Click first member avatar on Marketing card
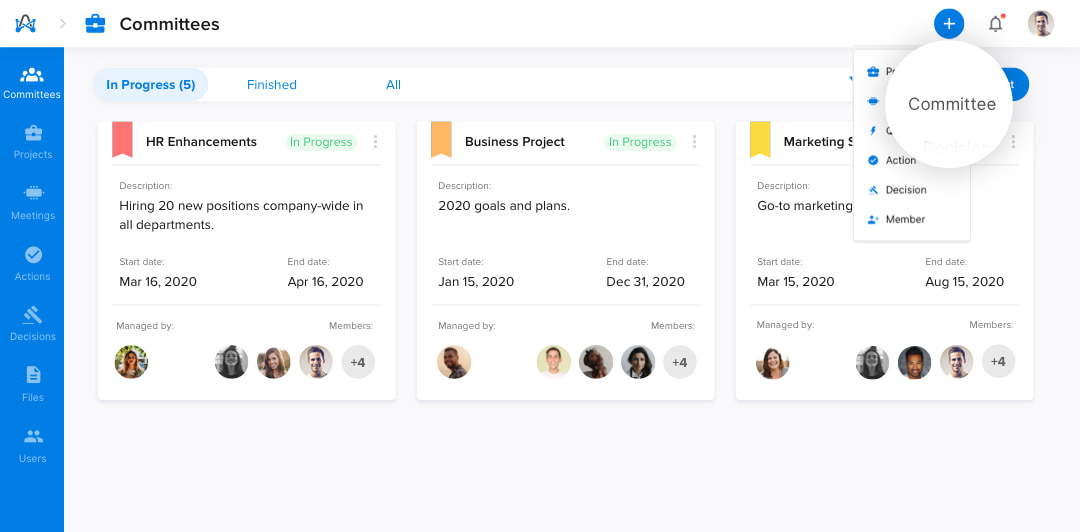This screenshot has width=1080, height=532. (872, 362)
